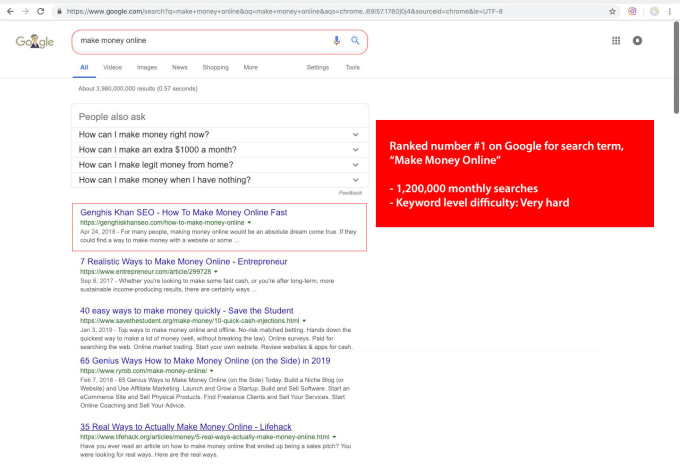
Task: Open dropdown arrow beside lifehack.org URL
Action: point(334,437)
